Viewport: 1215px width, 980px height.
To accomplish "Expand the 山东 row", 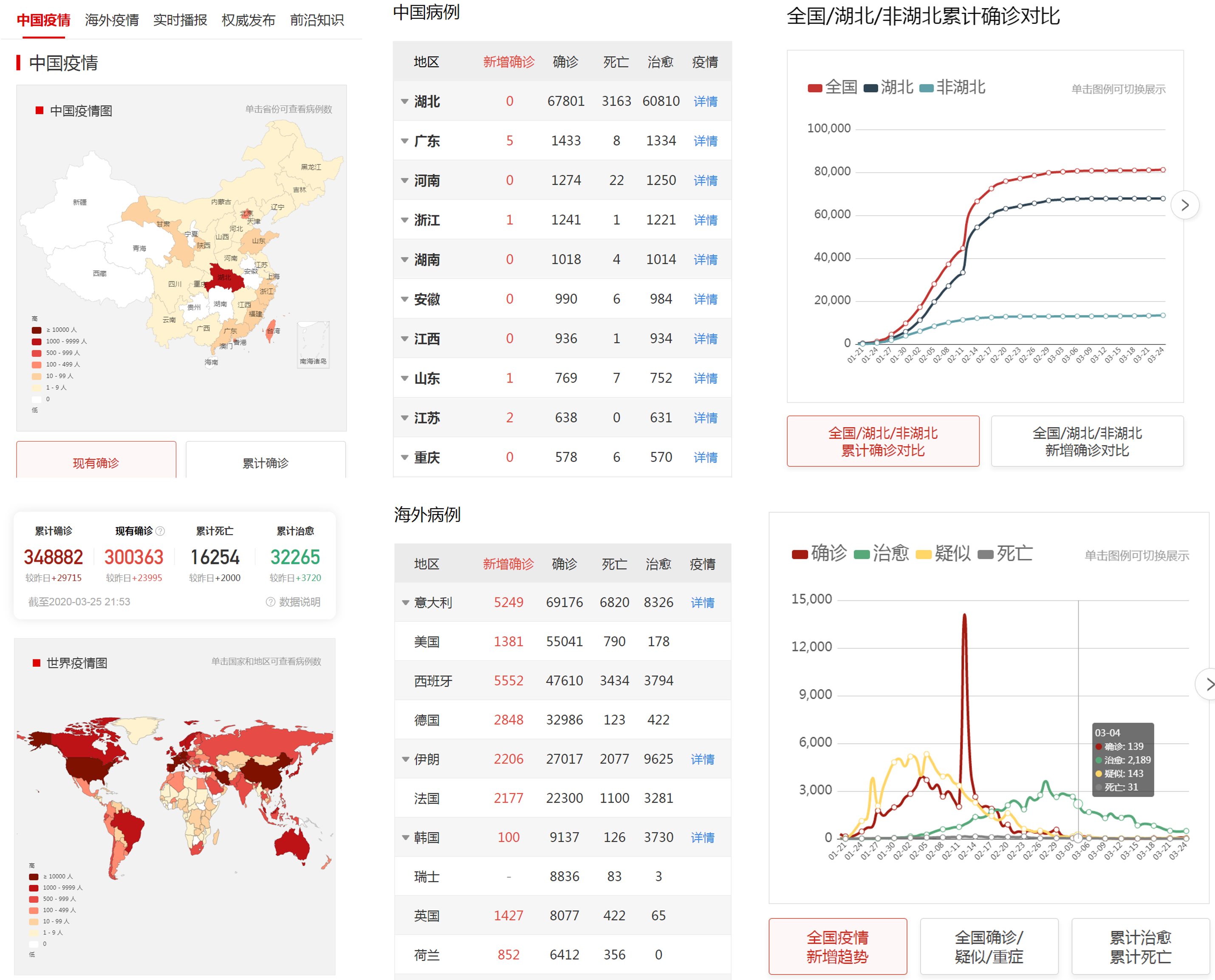I will [x=404, y=378].
